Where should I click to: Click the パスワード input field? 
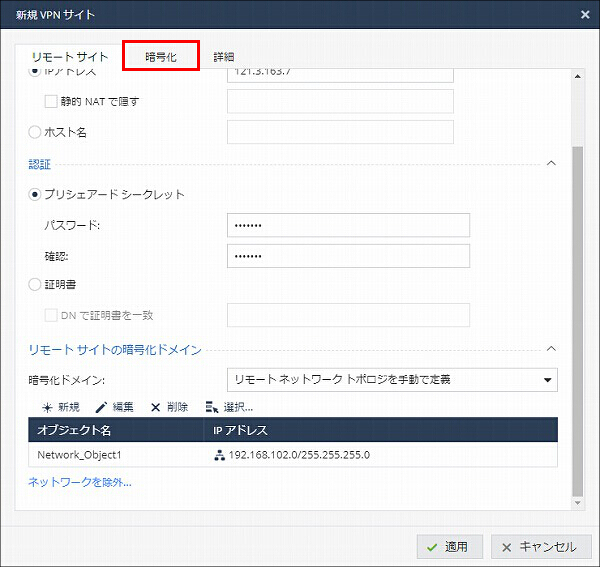(348, 225)
